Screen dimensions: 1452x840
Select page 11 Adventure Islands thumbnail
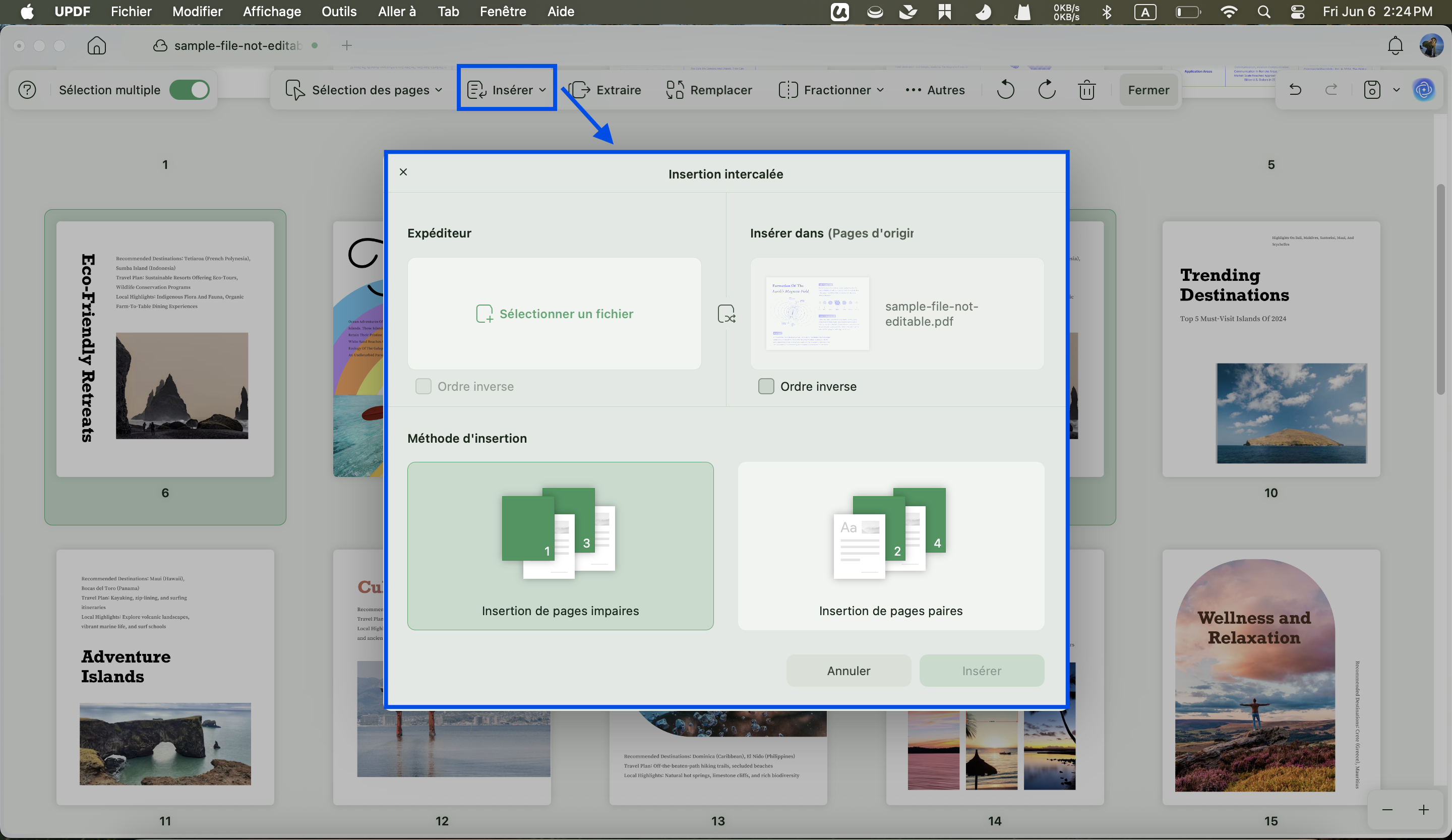pos(165,677)
